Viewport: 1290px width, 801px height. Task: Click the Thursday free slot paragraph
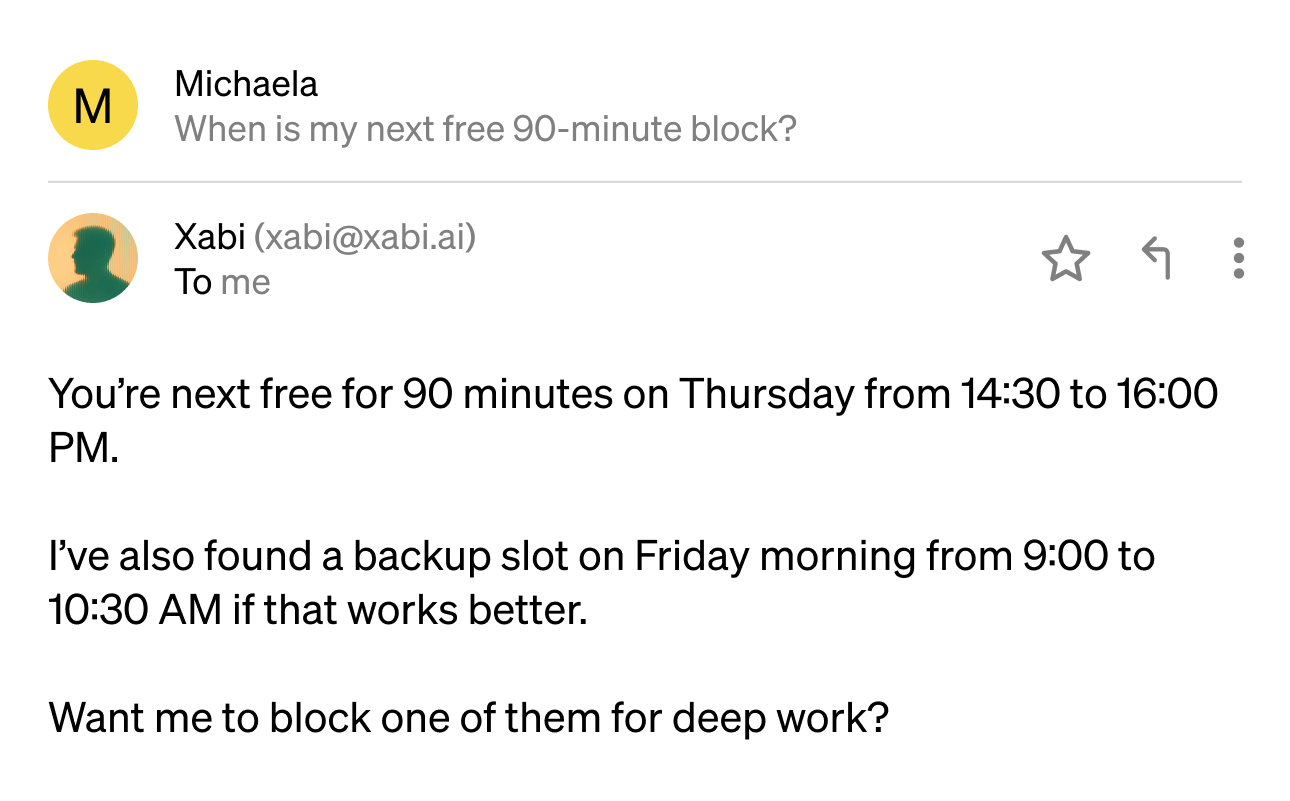click(x=634, y=421)
